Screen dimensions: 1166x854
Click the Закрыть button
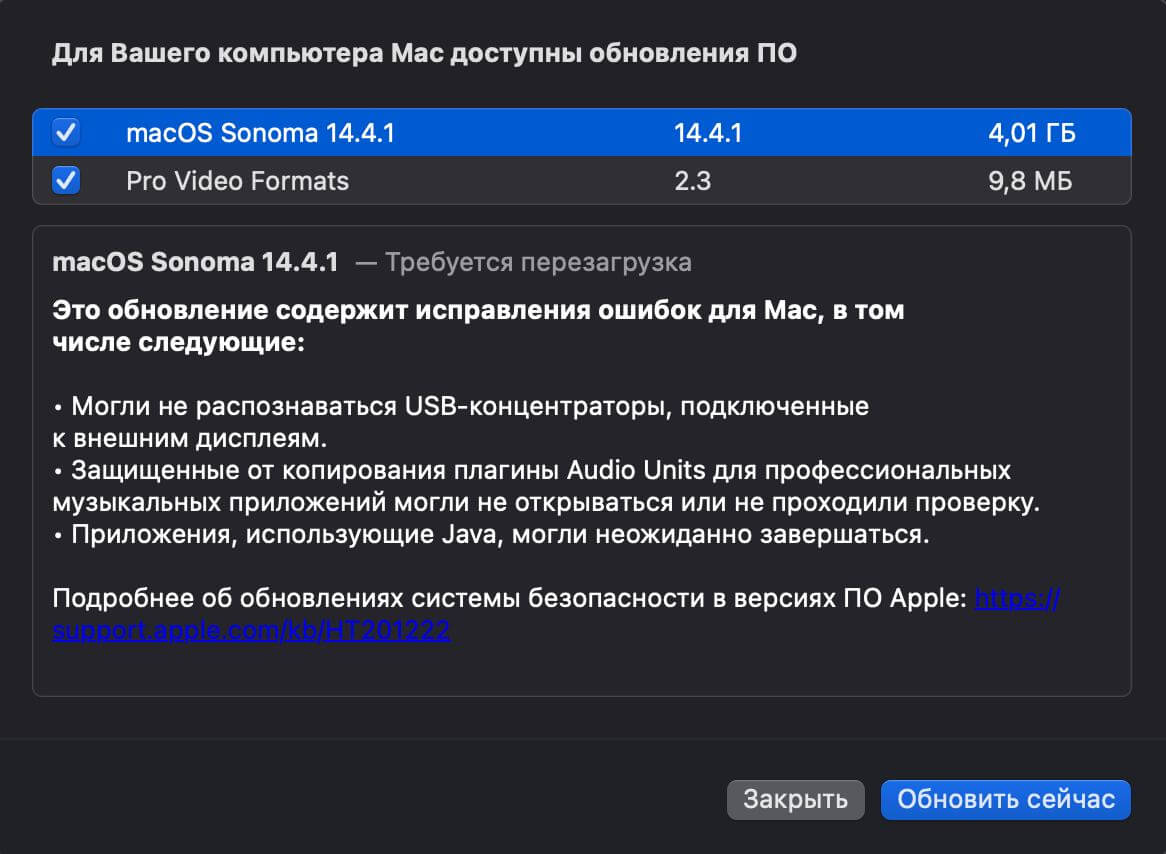pyautogui.click(x=795, y=799)
